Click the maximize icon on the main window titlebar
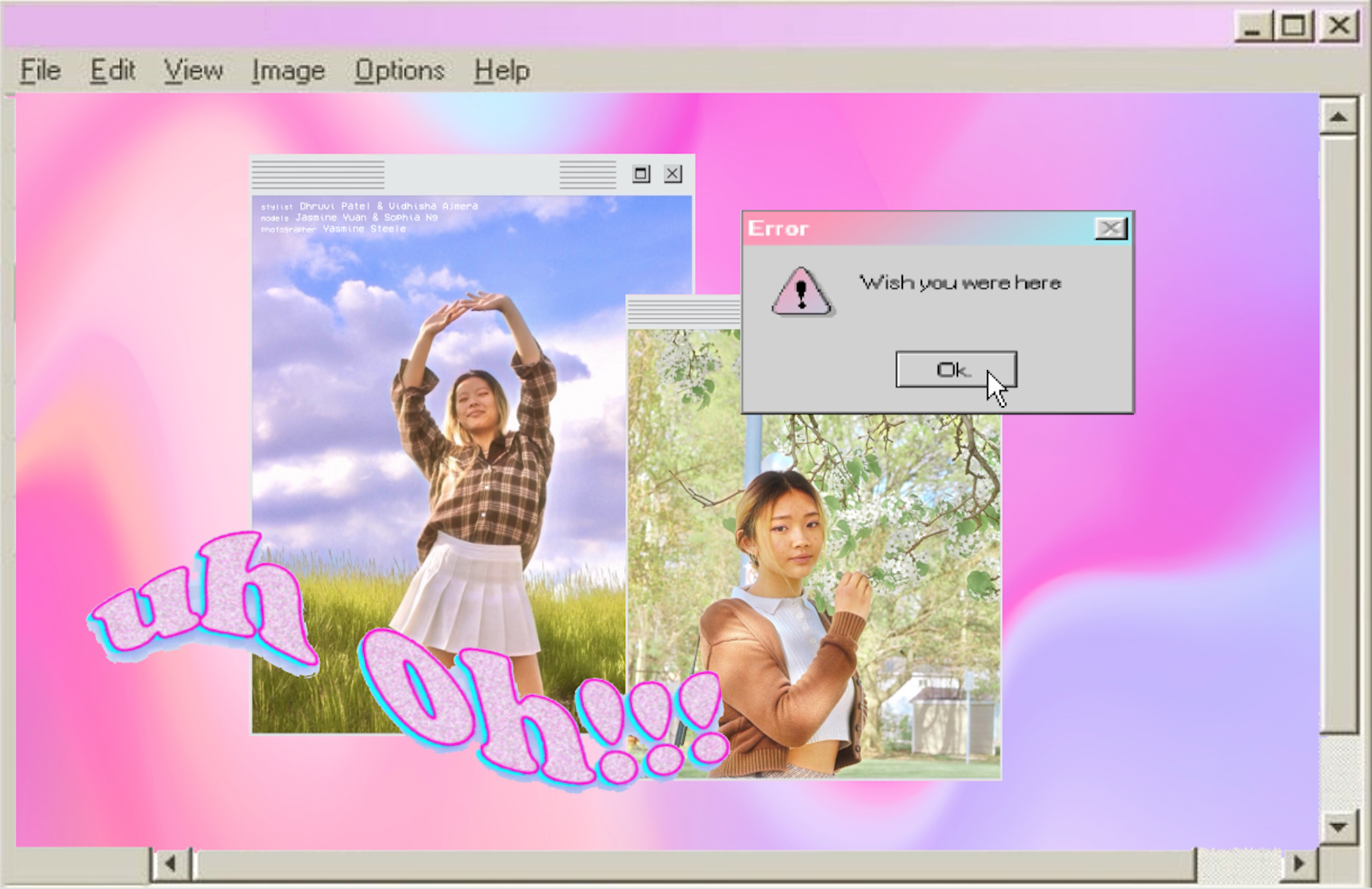Viewport: 1372px width, 889px height. [x=1295, y=26]
